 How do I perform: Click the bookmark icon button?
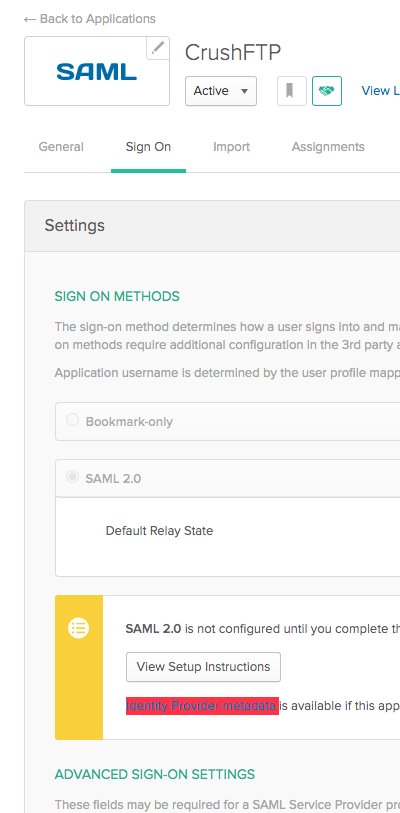pyautogui.click(x=292, y=91)
